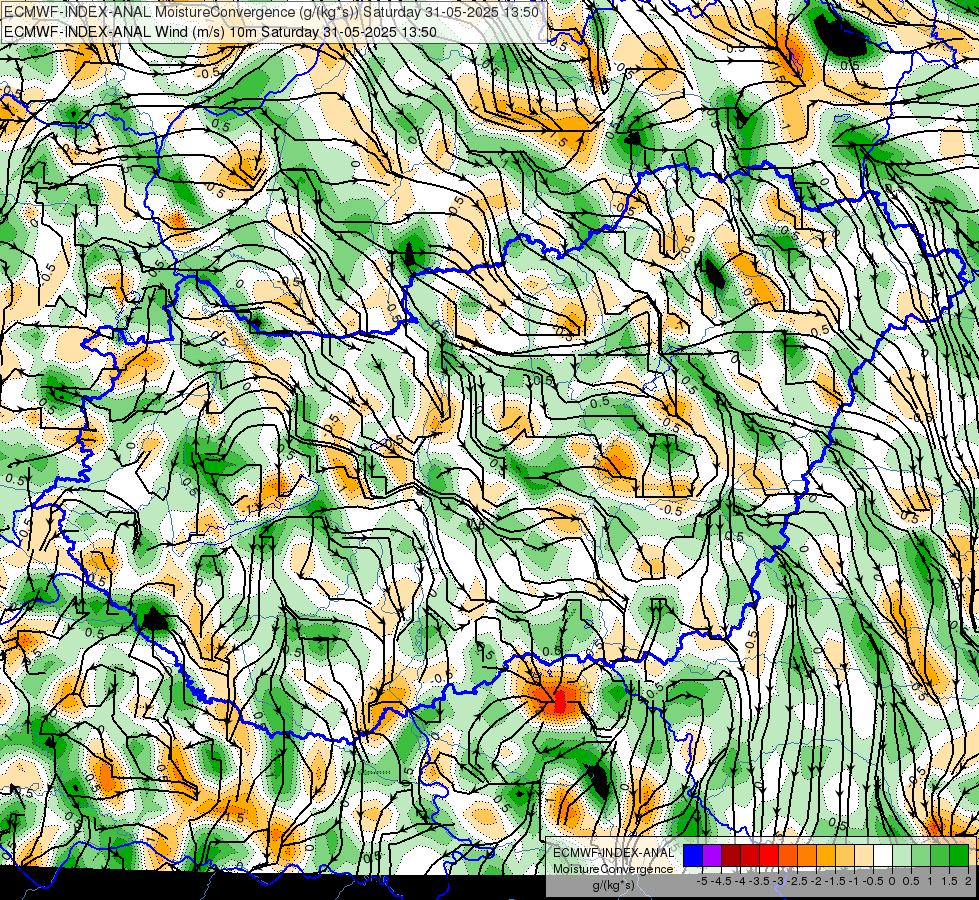Screen dimensions: 979x900
Task: Click the -3.5 legend scale value
Action: point(759,881)
